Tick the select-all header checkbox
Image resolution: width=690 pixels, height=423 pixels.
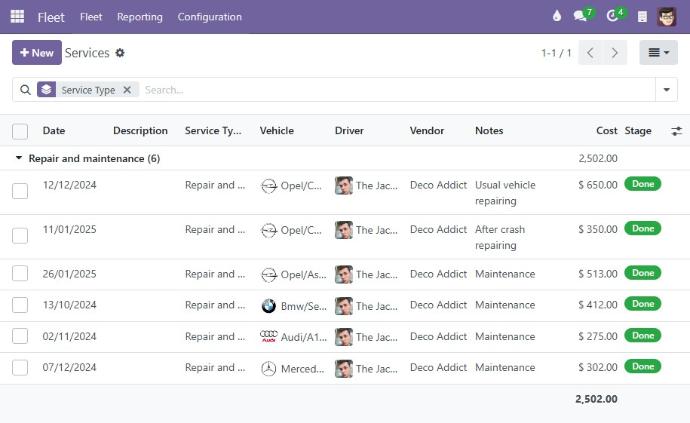pyautogui.click(x=20, y=131)
